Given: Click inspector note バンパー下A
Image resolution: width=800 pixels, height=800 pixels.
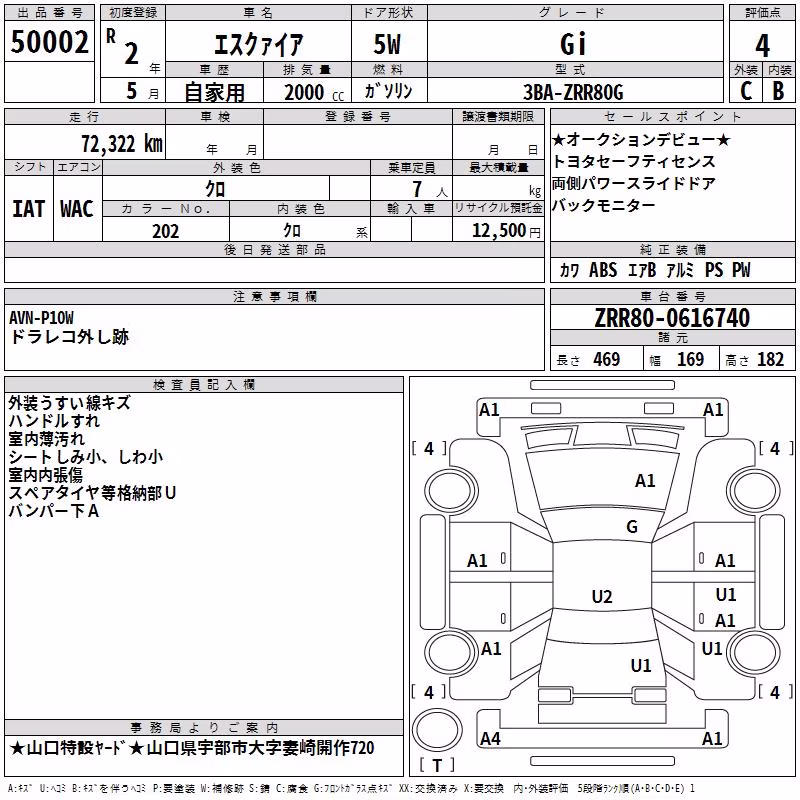Looking at the screenshot, I should pos(54,510).
